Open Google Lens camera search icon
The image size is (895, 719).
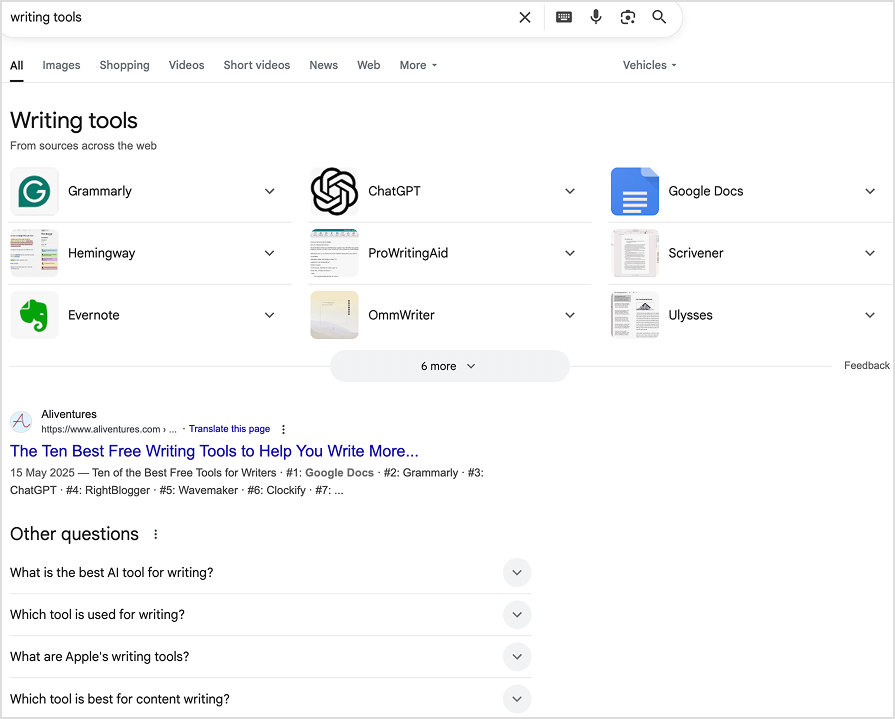pos(628,17)
